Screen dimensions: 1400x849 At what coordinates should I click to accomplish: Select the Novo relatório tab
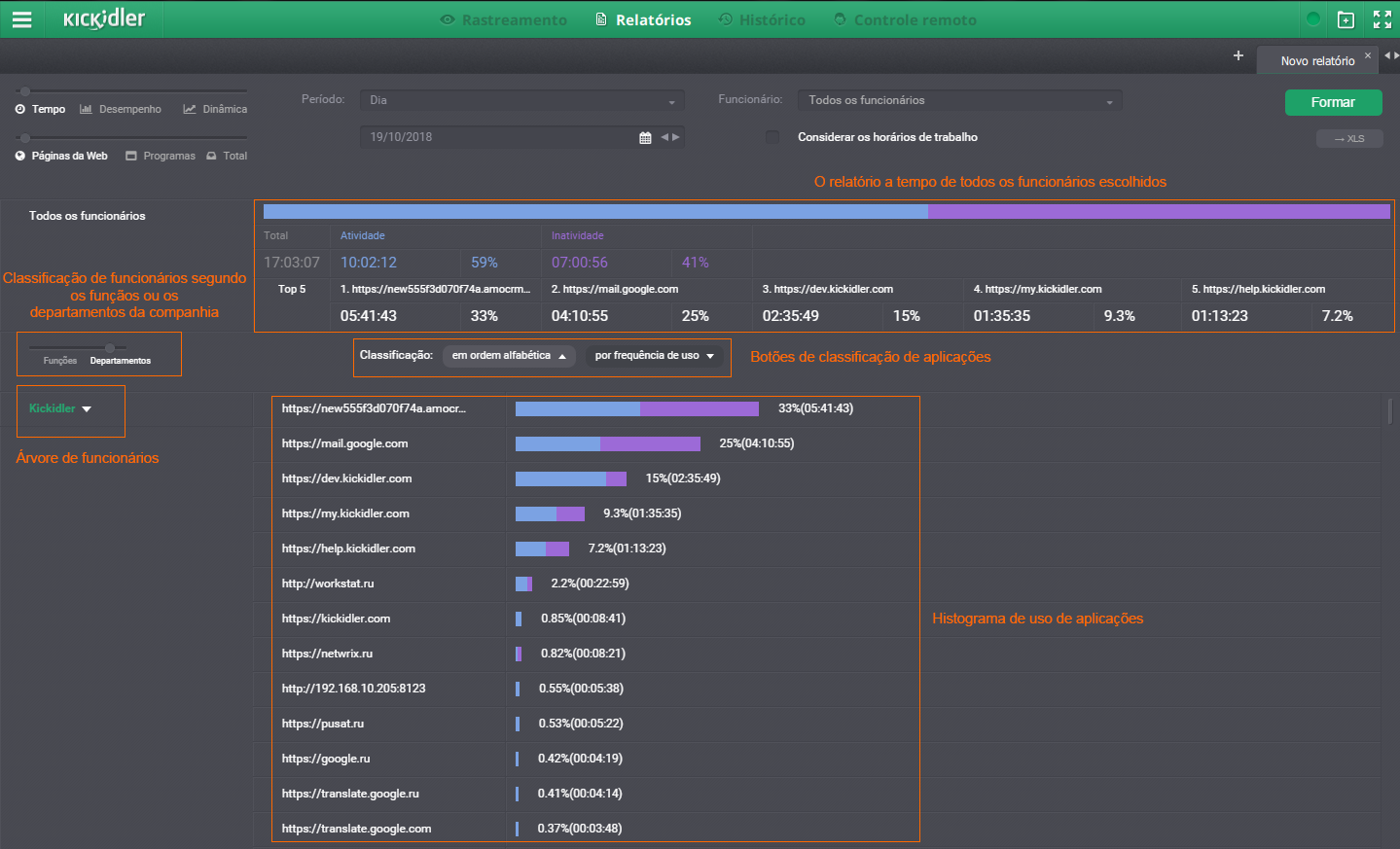coord(1317,60)
